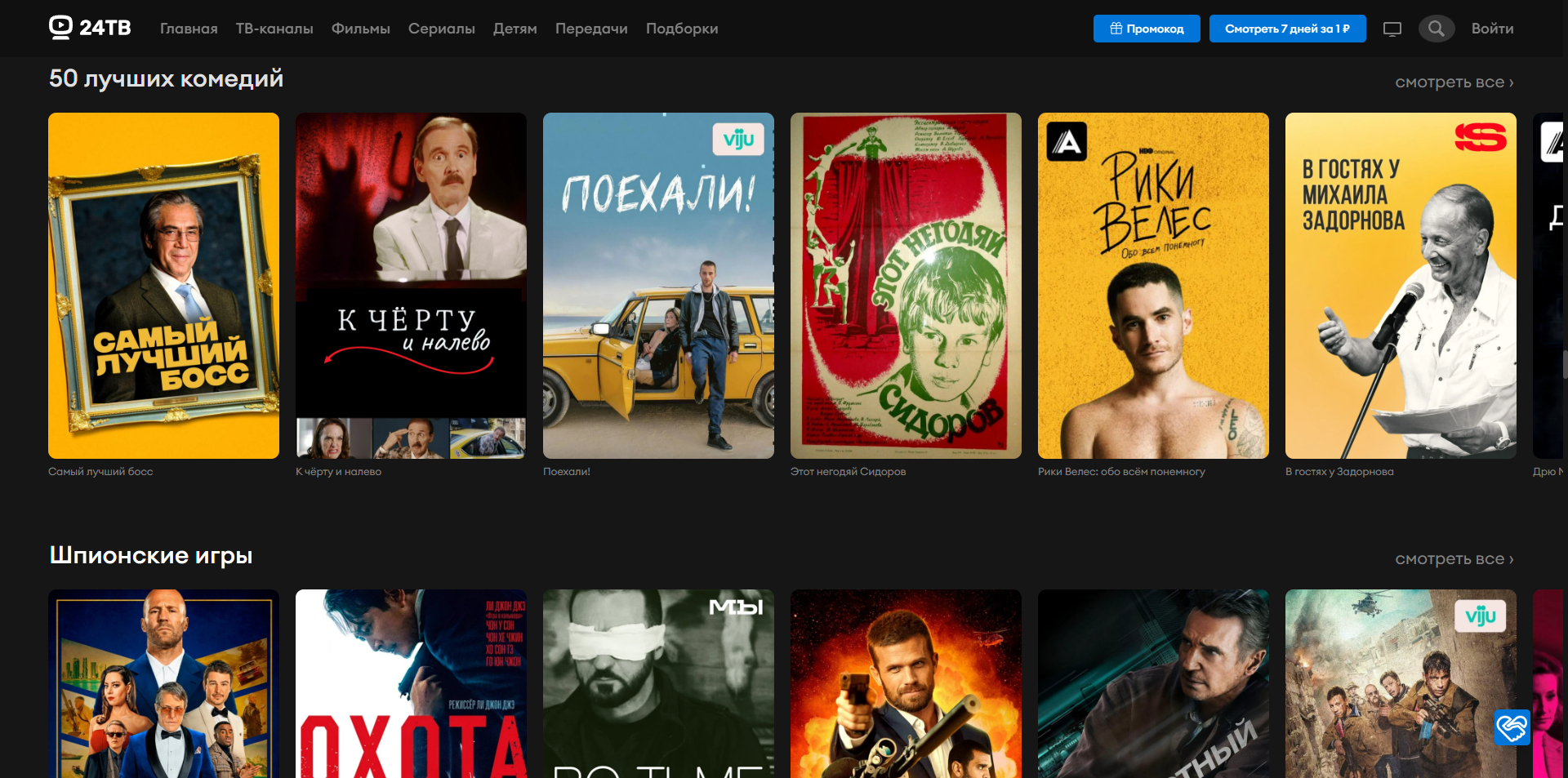Click the ticket icon inside Промокод button
1568x778 pixels.
(1116, 27)
